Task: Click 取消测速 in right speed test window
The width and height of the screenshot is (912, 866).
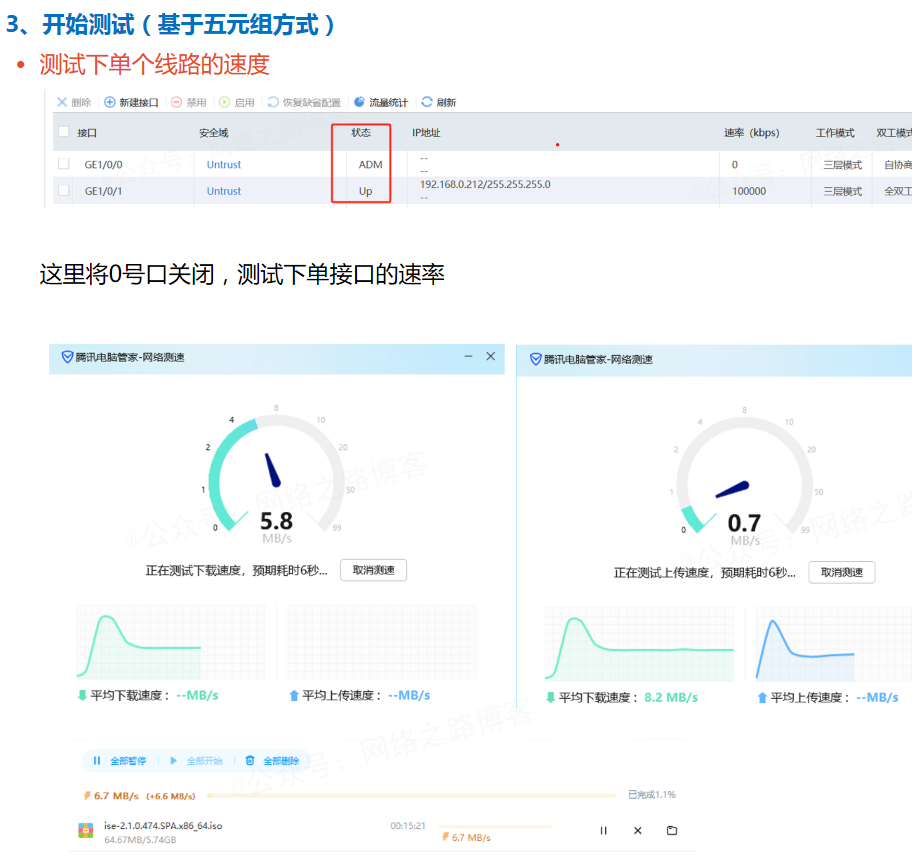Action: [x=841, y=572]
